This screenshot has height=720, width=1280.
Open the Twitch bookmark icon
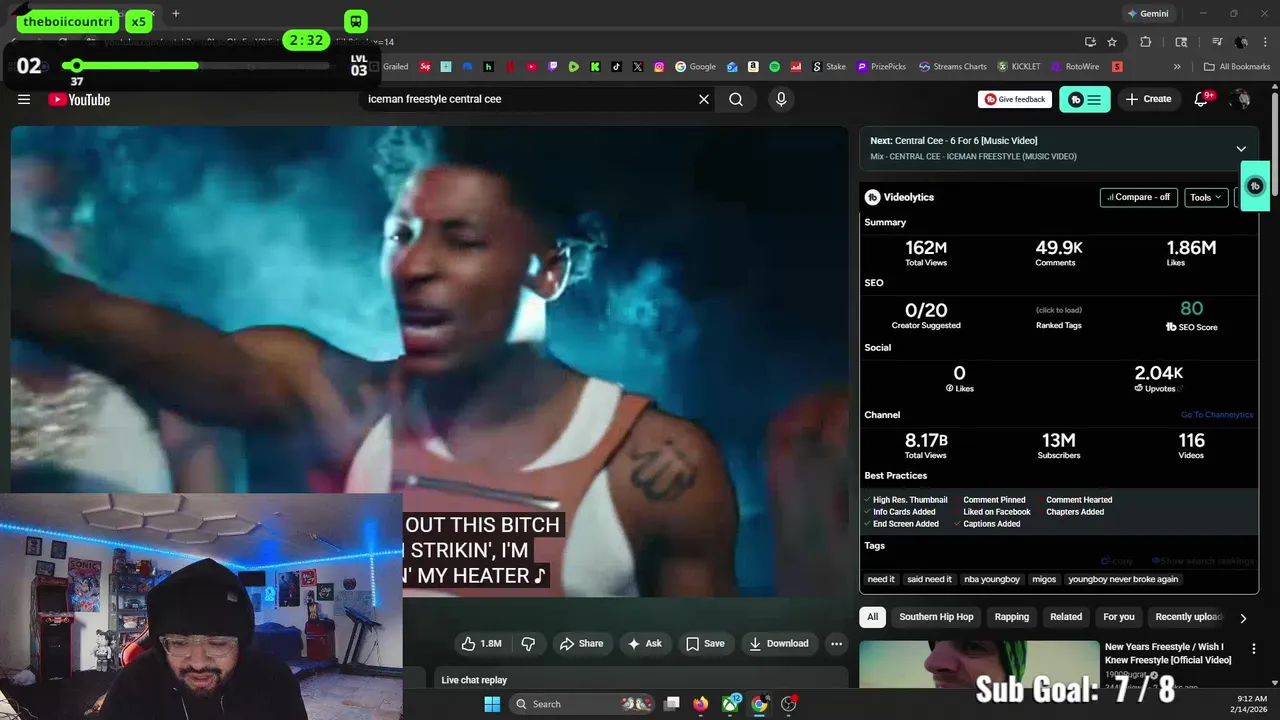[x=552, y=67]
